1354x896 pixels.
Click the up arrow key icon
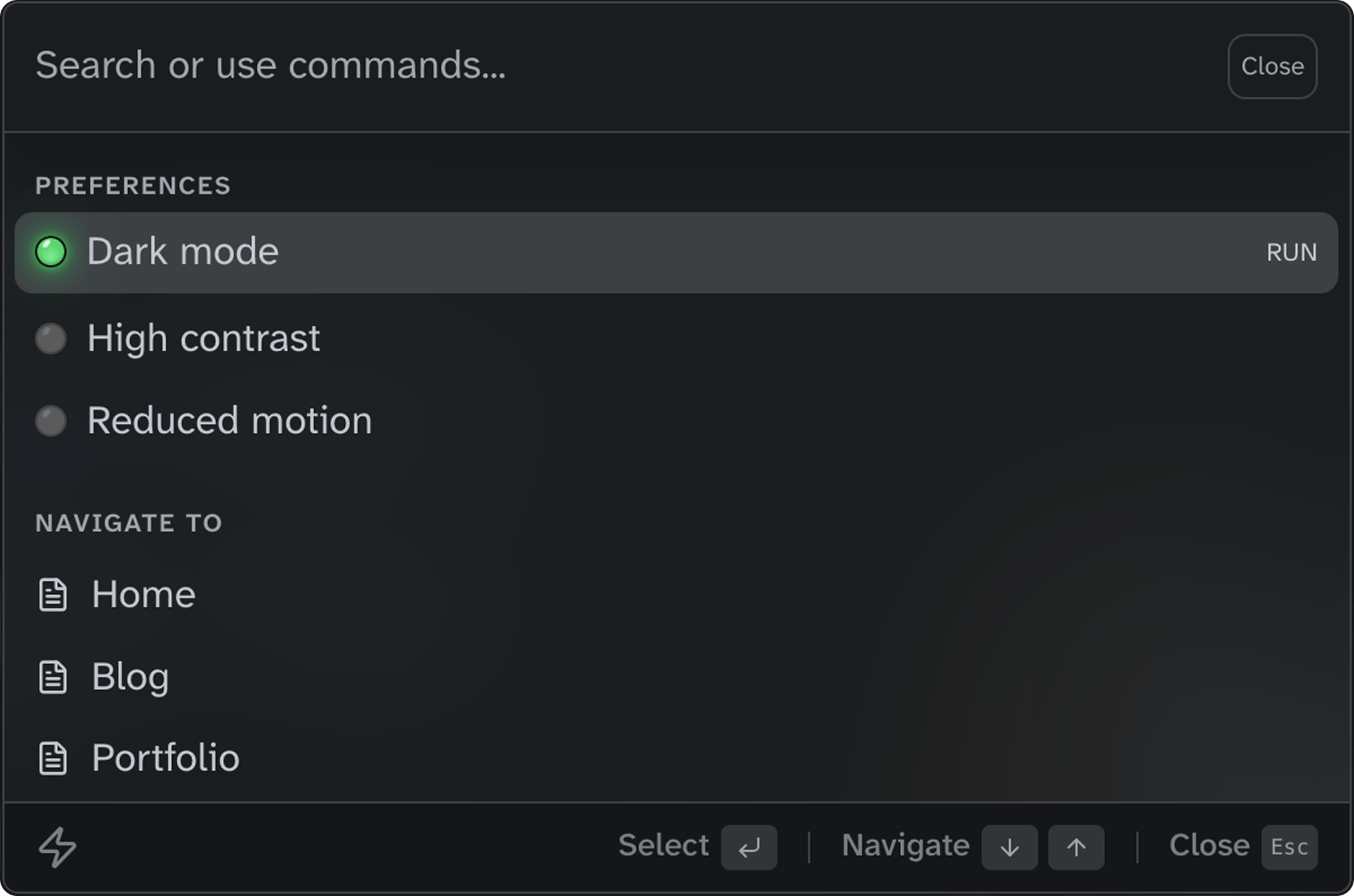[x=1076, y=847]
